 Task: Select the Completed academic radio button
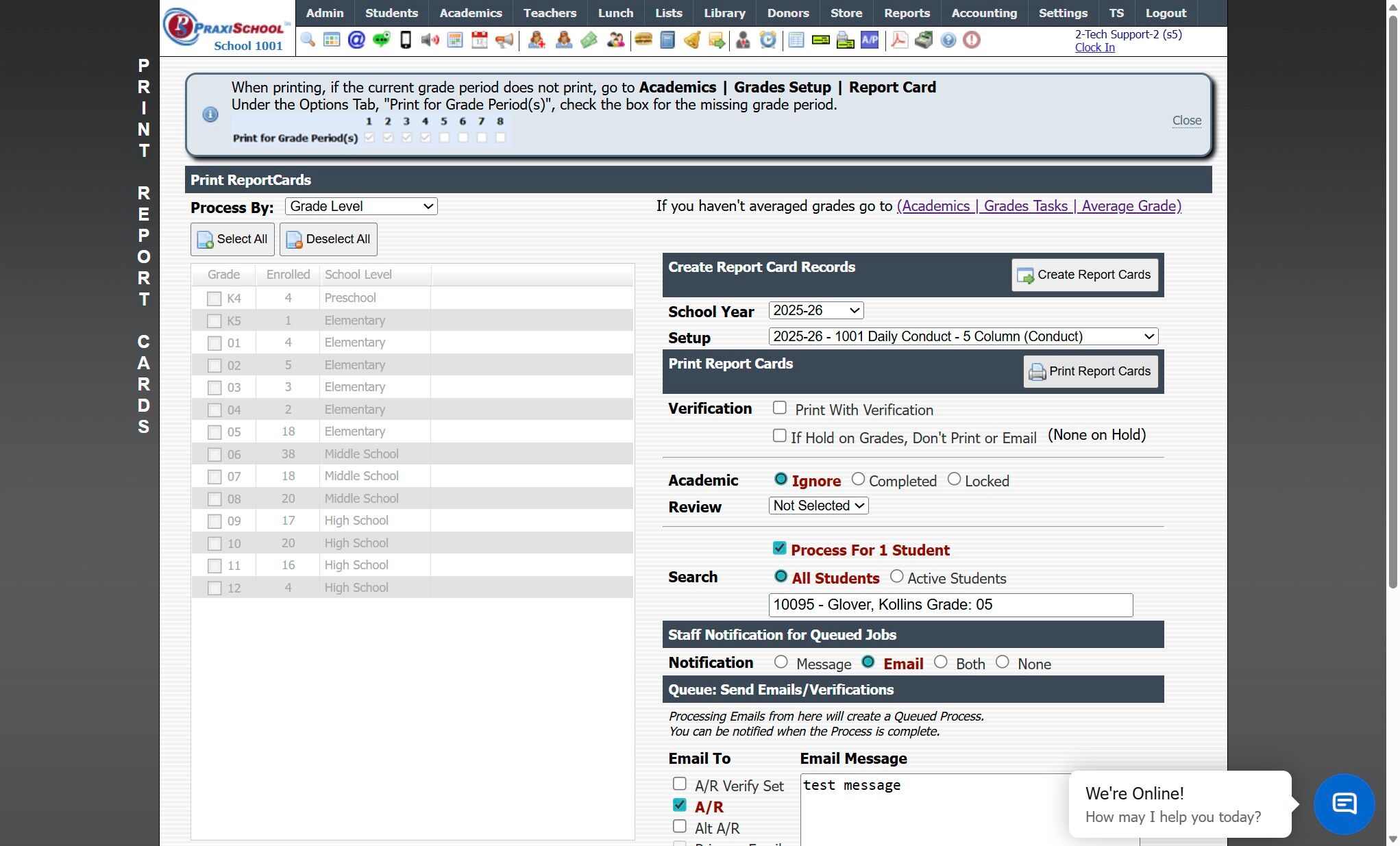point(858,480)
